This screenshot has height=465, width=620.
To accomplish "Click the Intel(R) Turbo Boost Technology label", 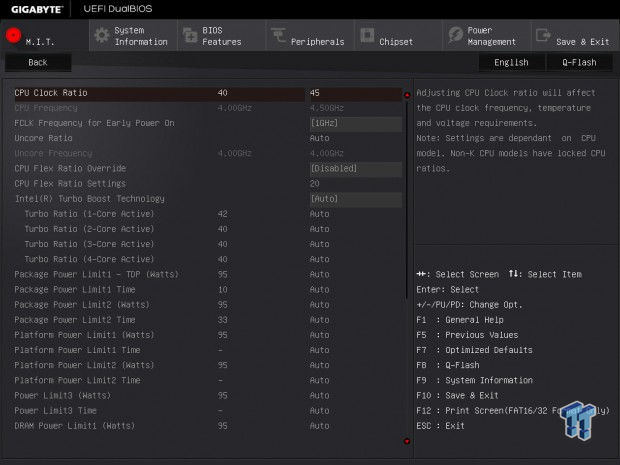I will point(90,199).
